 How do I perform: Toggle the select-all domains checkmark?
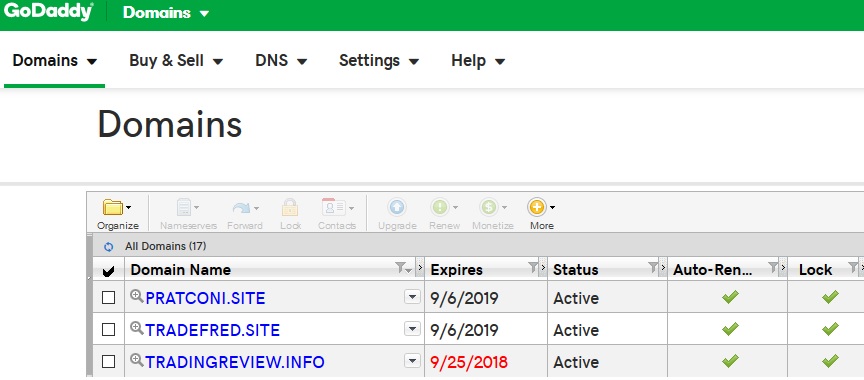pos(109,271)
